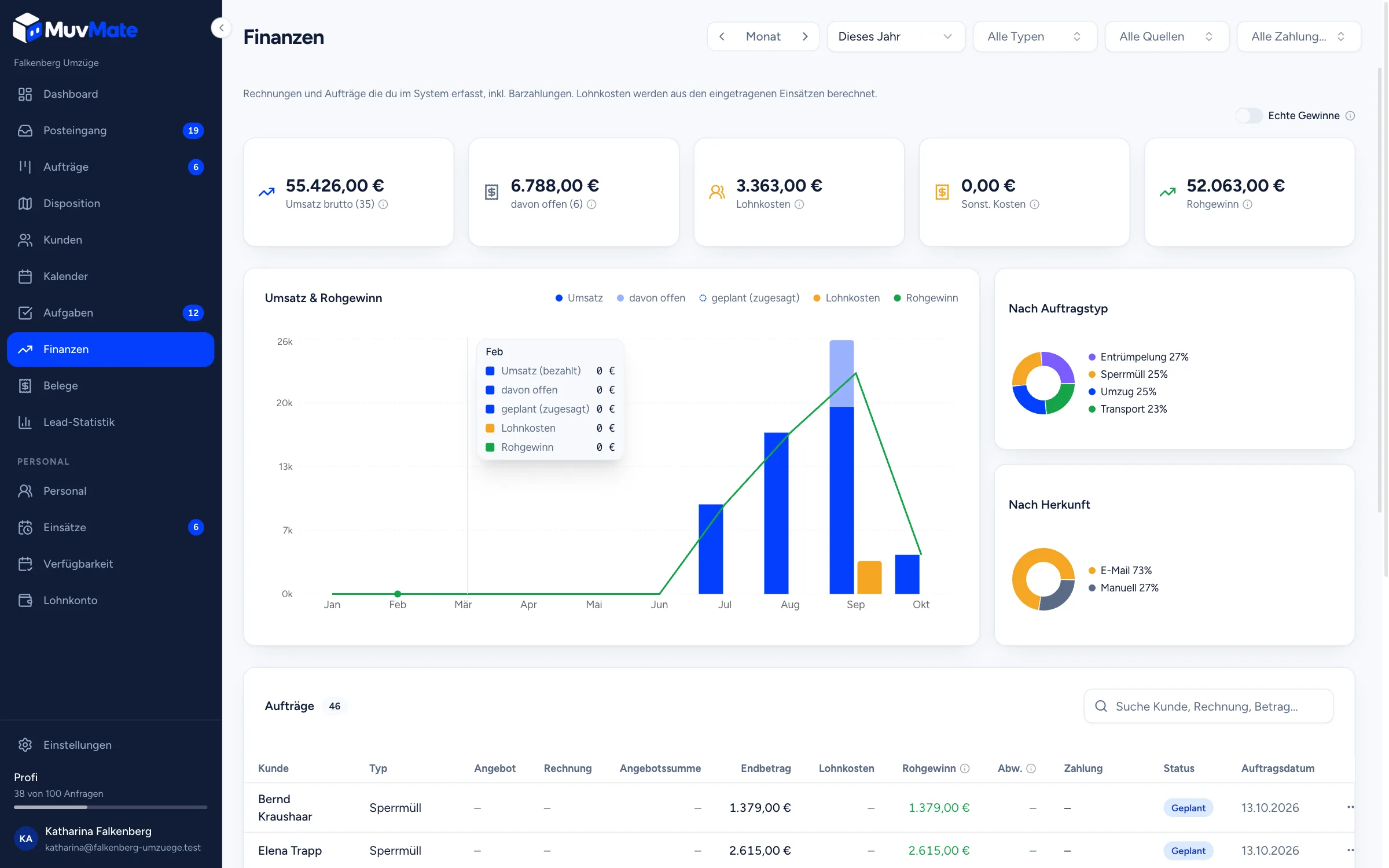The image size is (1389, 868).
Task: Click info icon in Abw. column header
Action: point(1031,768)
